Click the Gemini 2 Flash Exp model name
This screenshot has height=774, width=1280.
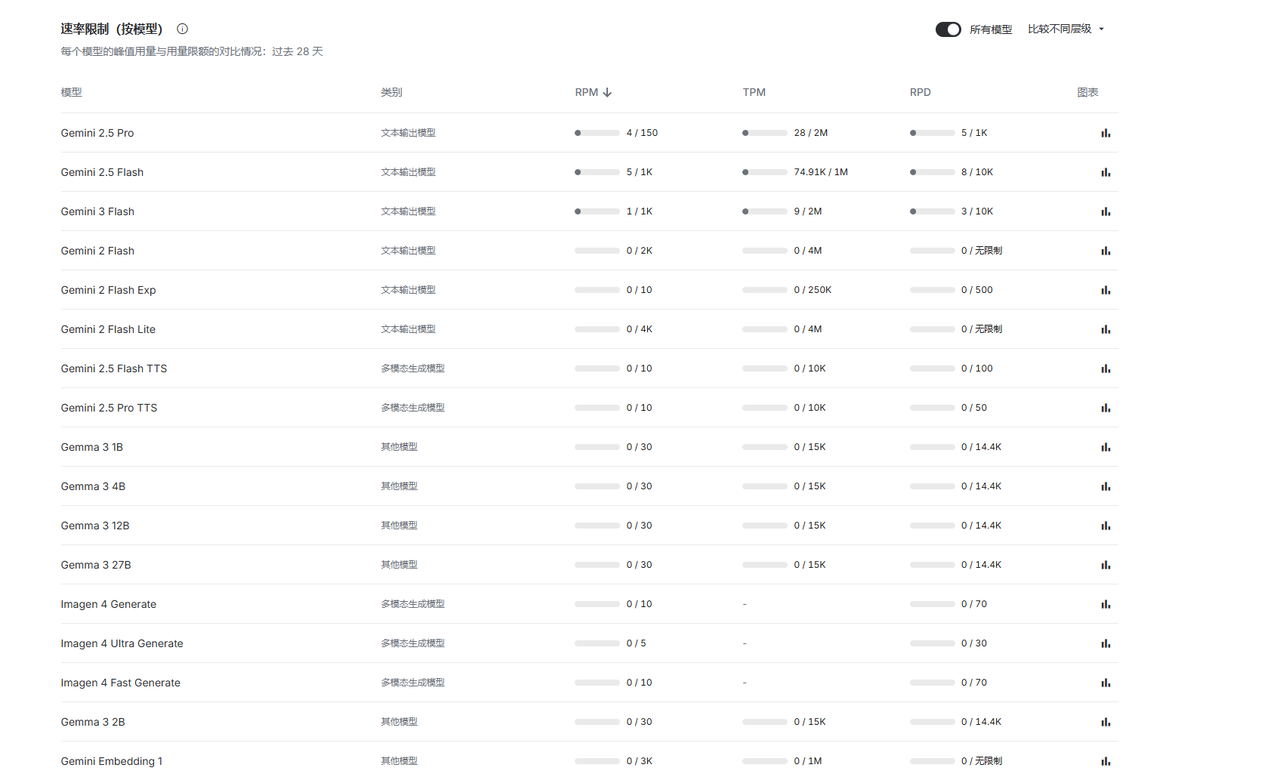[x=108, y=290]
